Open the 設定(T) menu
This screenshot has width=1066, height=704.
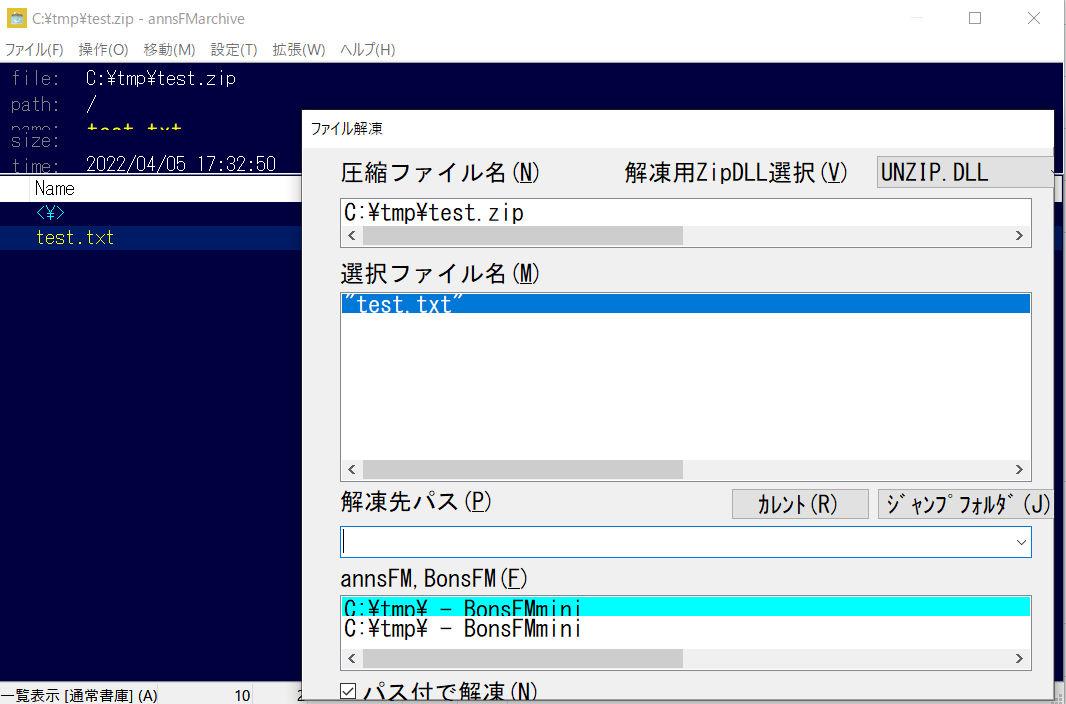(x=234, y=49)
